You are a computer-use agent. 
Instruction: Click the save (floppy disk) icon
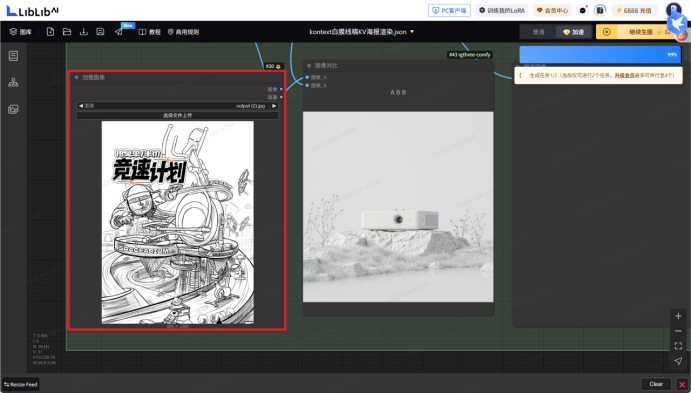100,32
